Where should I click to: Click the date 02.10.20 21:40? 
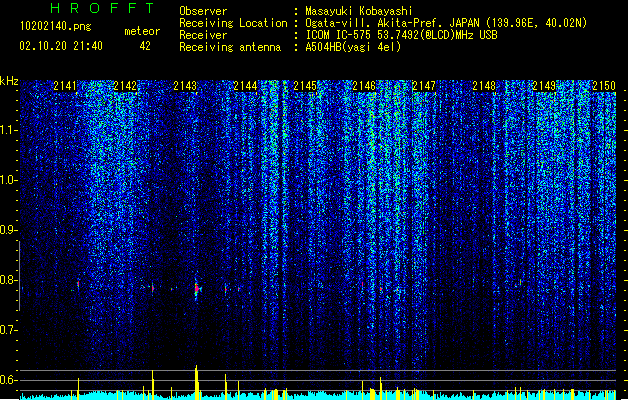pos(61,46)
